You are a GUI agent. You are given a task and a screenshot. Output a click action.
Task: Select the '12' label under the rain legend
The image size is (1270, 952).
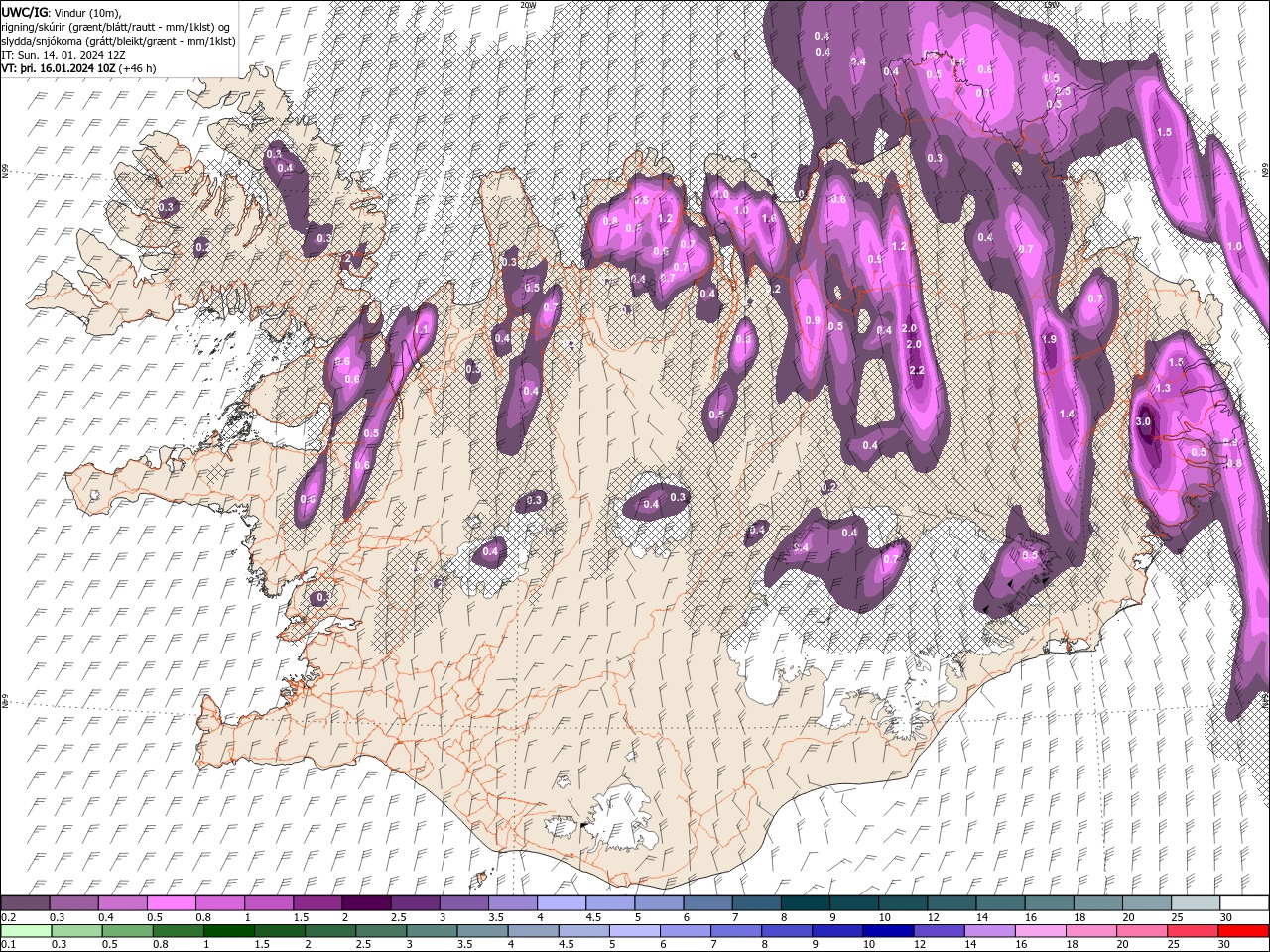[921, 945]
